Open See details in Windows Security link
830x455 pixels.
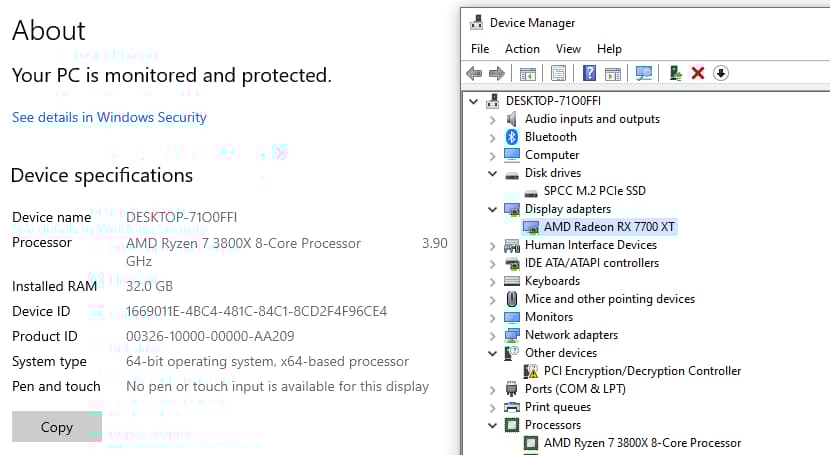click(109, 117)
